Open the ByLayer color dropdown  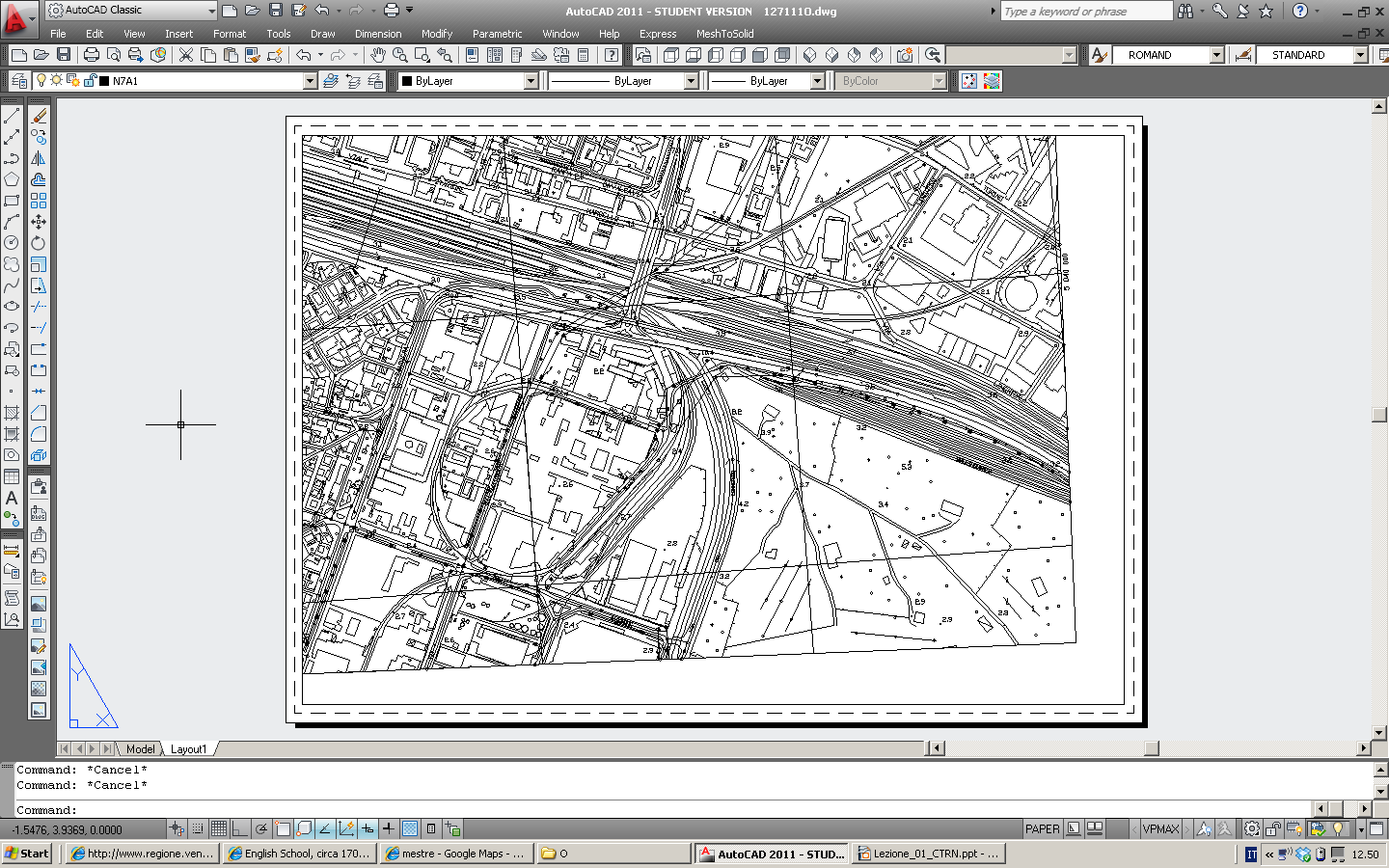point(531,81)
